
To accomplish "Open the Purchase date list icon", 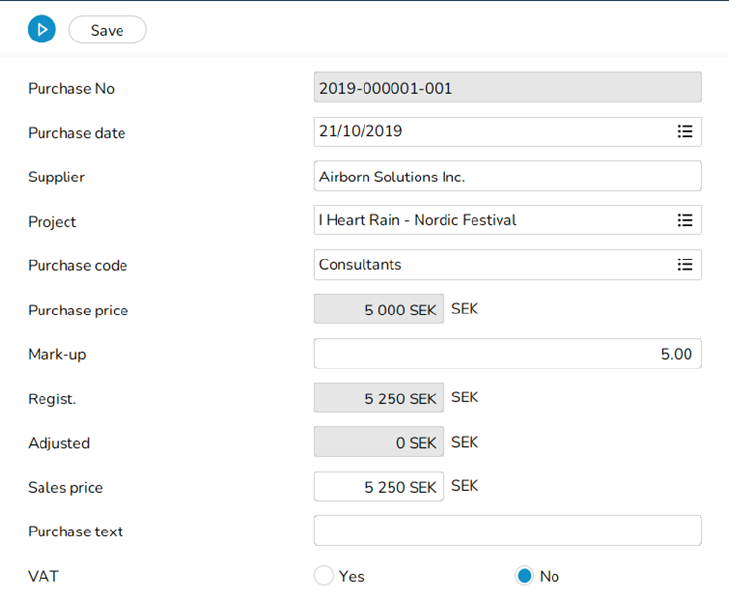I will click(x=685, y=132).
